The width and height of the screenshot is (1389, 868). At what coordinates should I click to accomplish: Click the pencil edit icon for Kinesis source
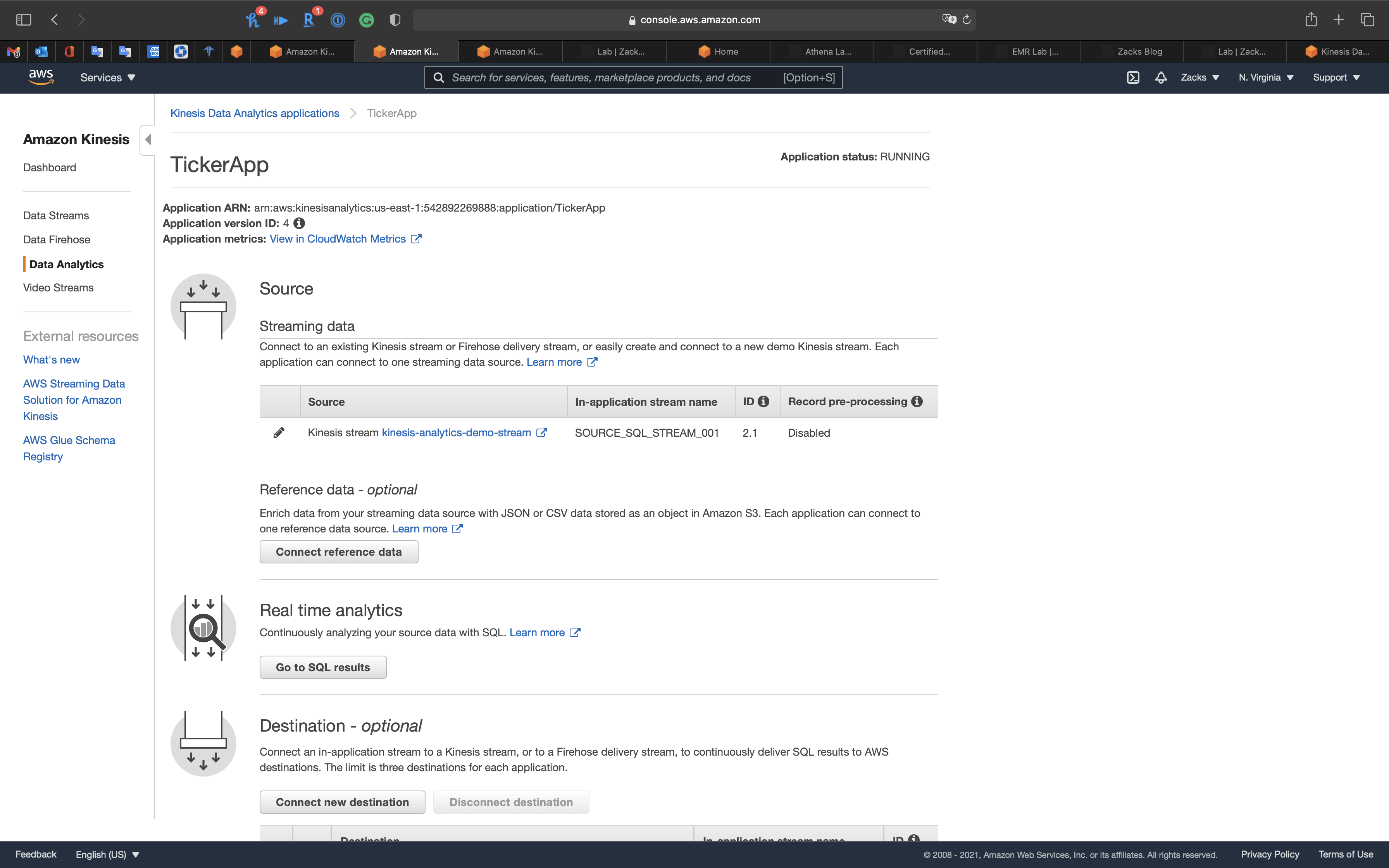278,433
